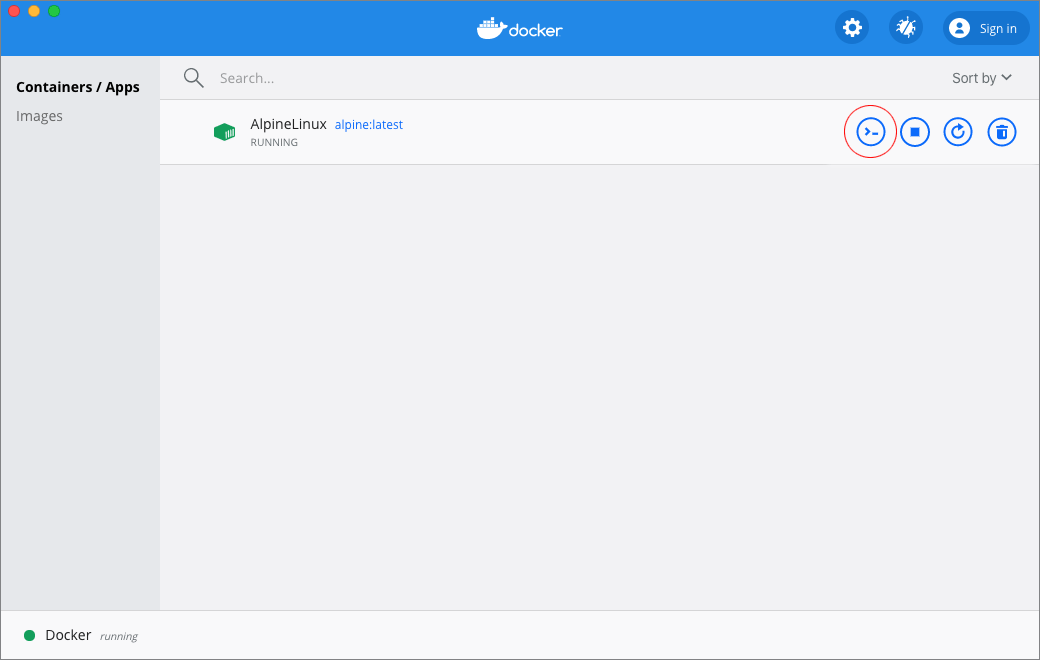Viewport: 1040px width, 660px height.
Task: Select Containers / Apps in sidebar
Action: (78, 87)
